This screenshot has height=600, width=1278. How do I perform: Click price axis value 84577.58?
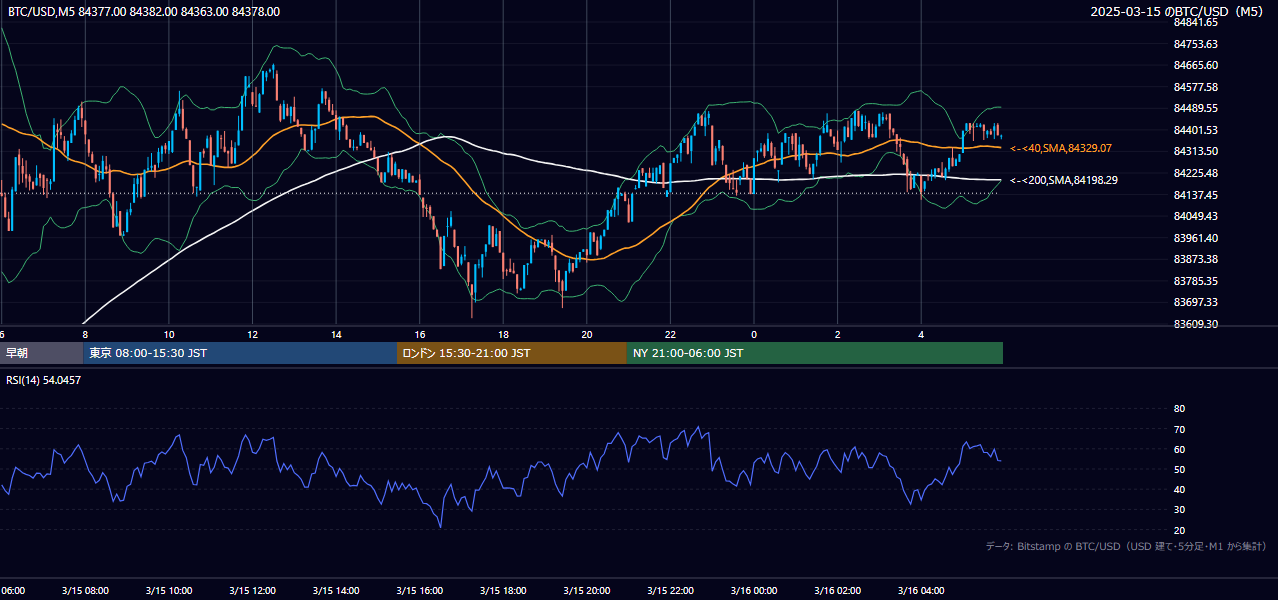tap(1195, 87)
